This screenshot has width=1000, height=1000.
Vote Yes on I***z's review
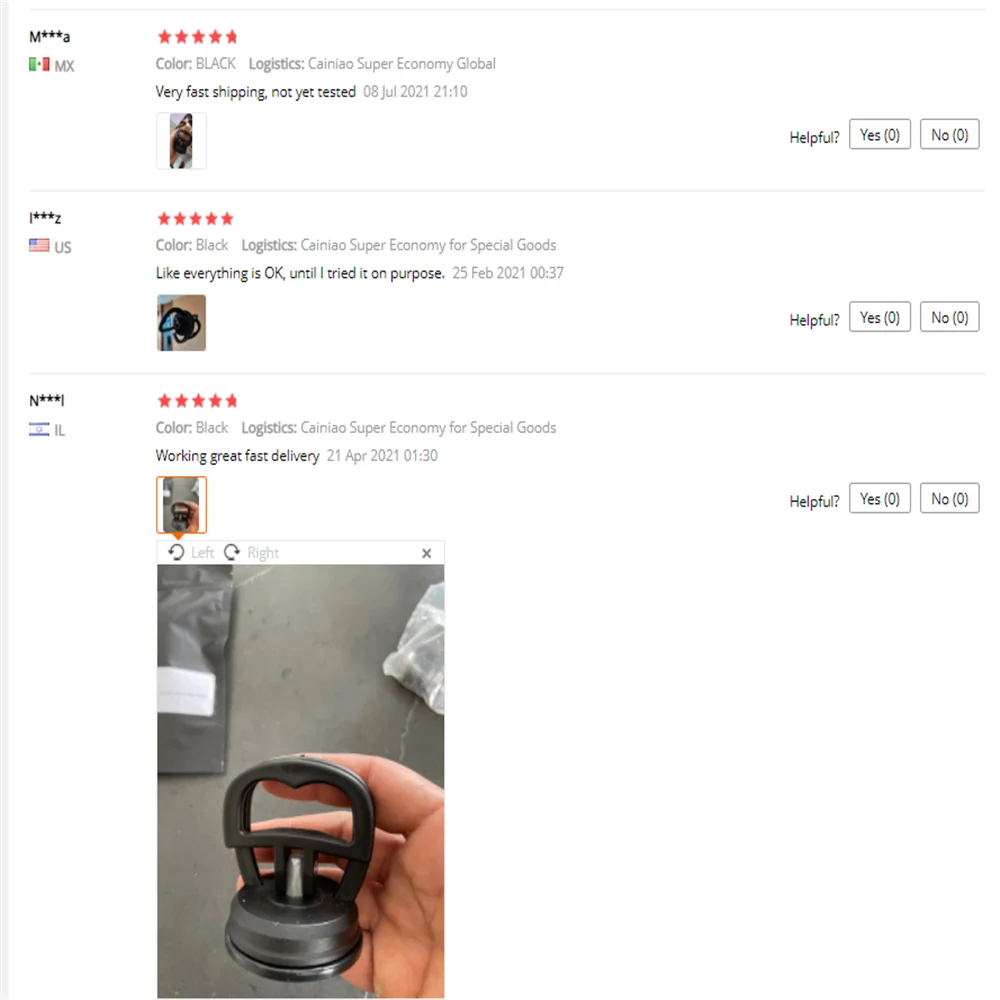(x=879, y=317)
